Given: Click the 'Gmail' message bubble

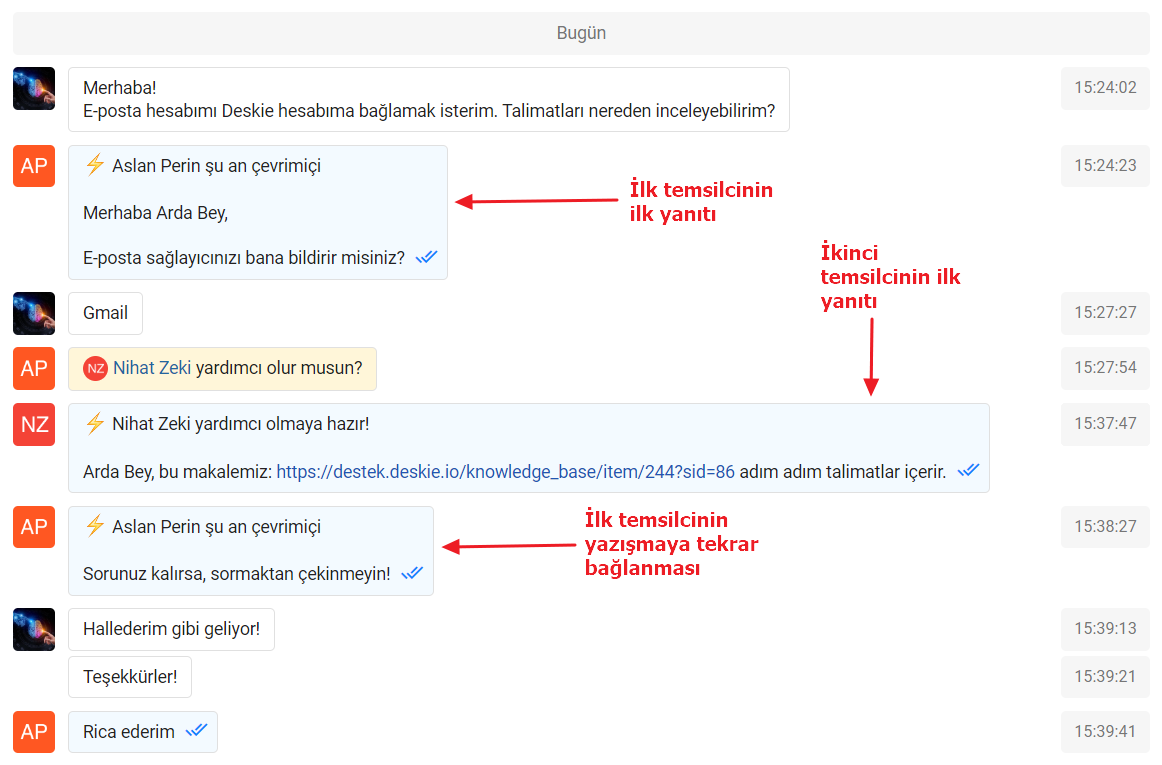Looking at the screenshot, I should [x=105, y=314].
